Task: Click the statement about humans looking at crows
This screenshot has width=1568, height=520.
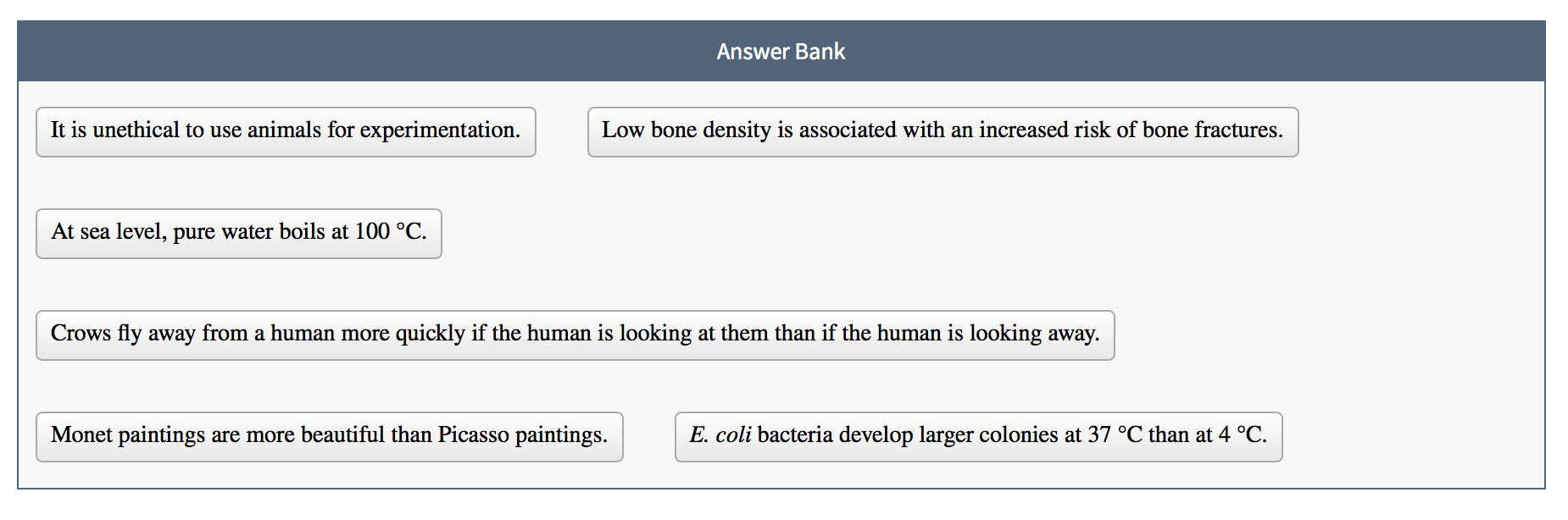Action: point(575,335)
